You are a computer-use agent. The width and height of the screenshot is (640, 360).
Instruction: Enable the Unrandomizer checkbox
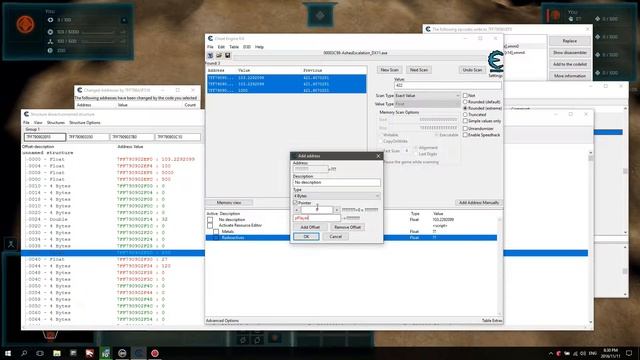[465, 129]
